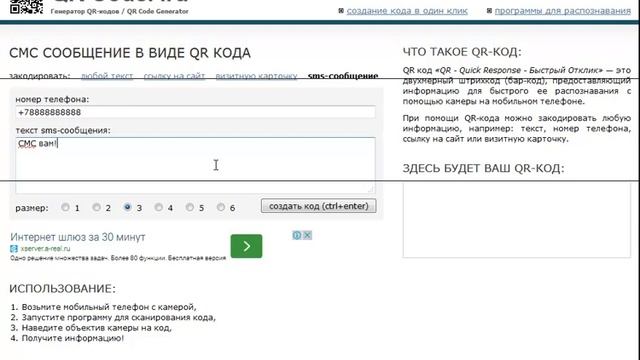
Task: Click the QR code logo icon
Action: [x=27, y=7]
